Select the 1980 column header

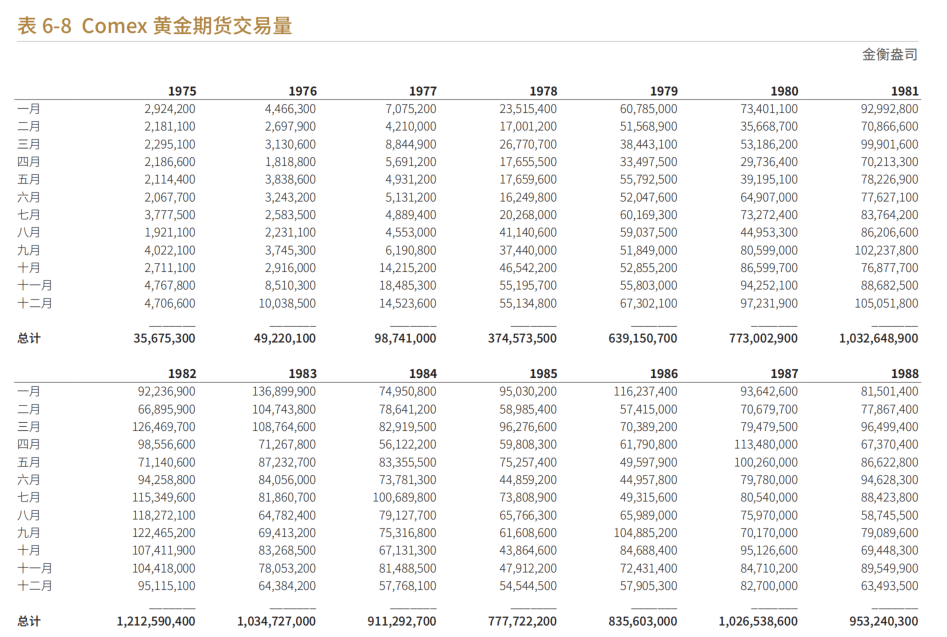point(784,91)
